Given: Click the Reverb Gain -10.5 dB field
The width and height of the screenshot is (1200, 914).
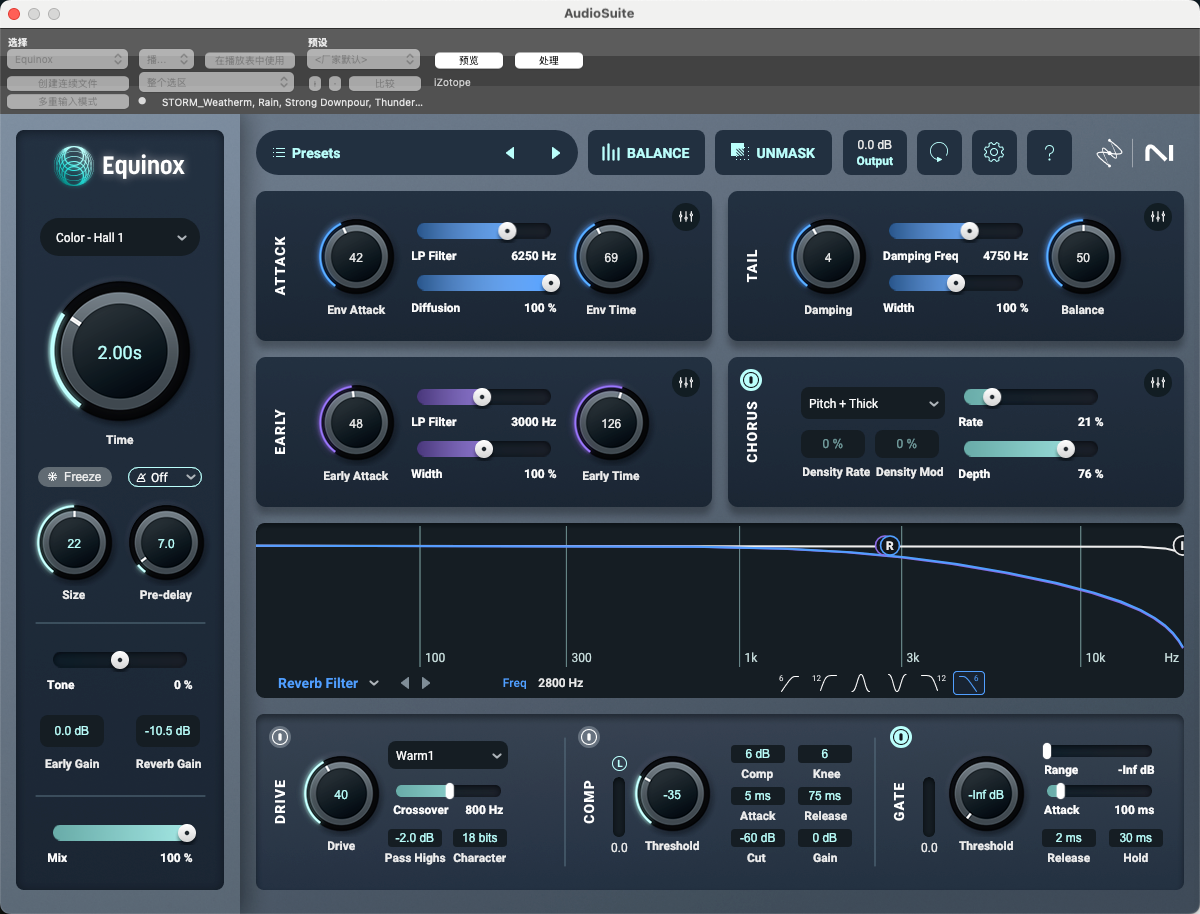Looking at the screenshot, I should pyautogui.click(x=168, y=731).
